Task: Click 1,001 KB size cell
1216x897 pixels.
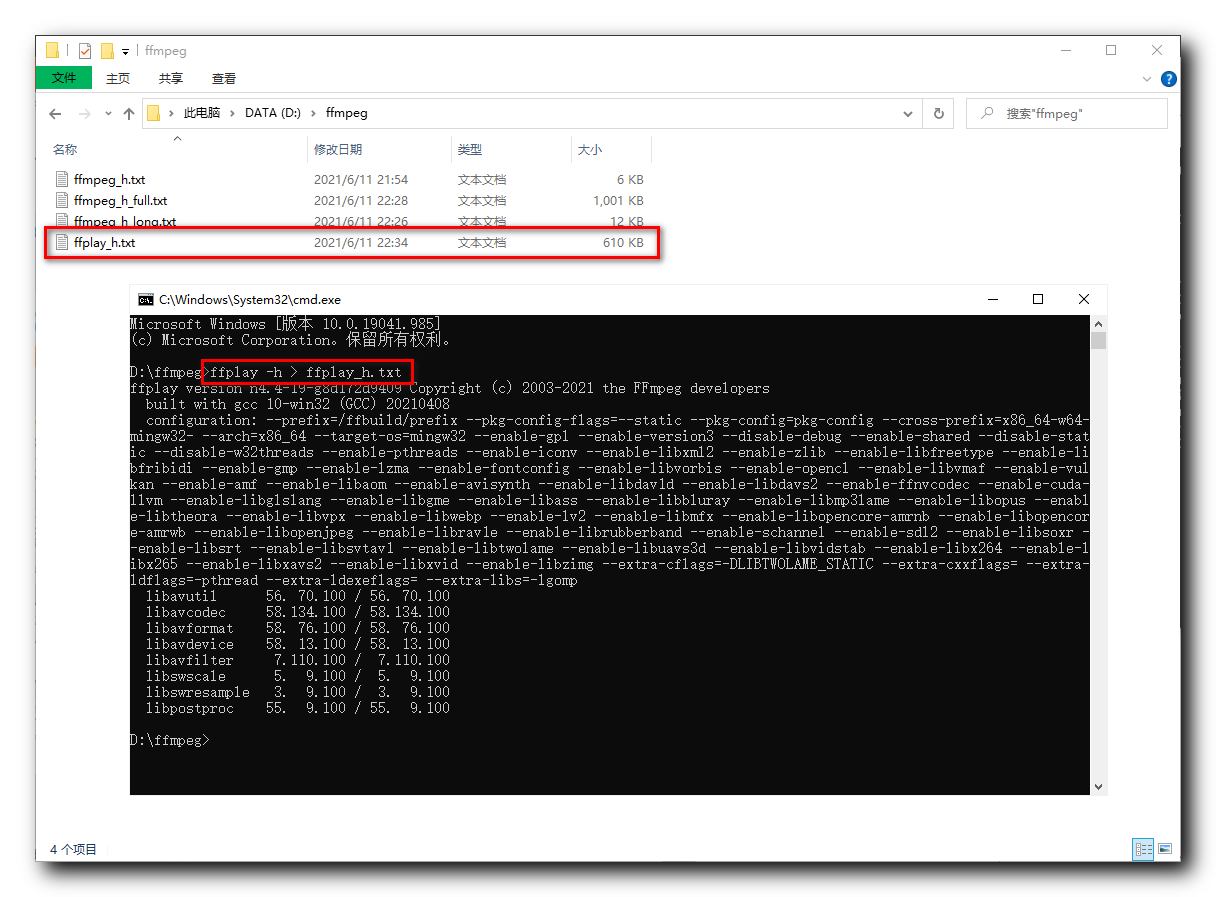Action: click(618, 201)
